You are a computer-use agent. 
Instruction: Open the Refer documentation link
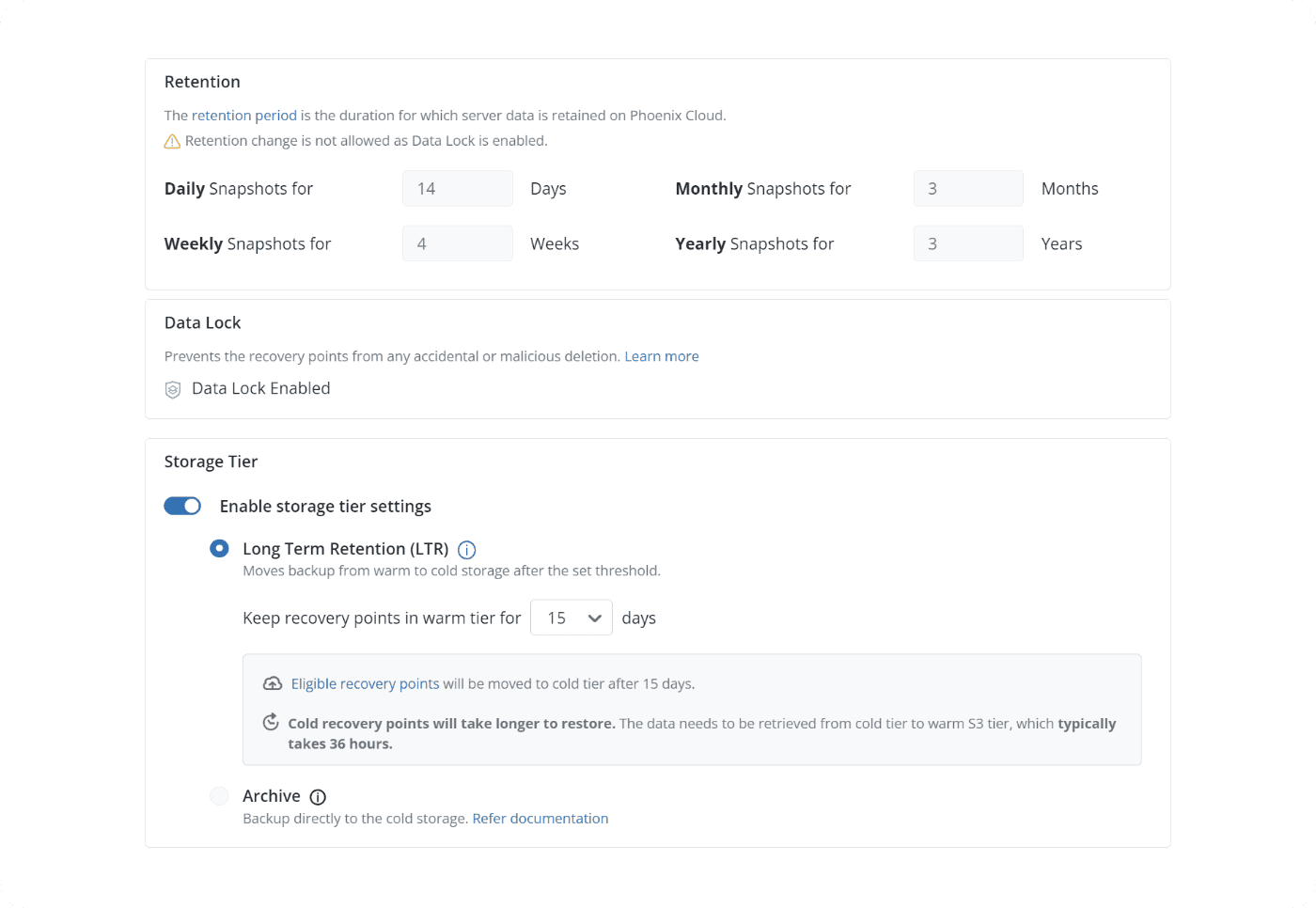tap(540, 819)
